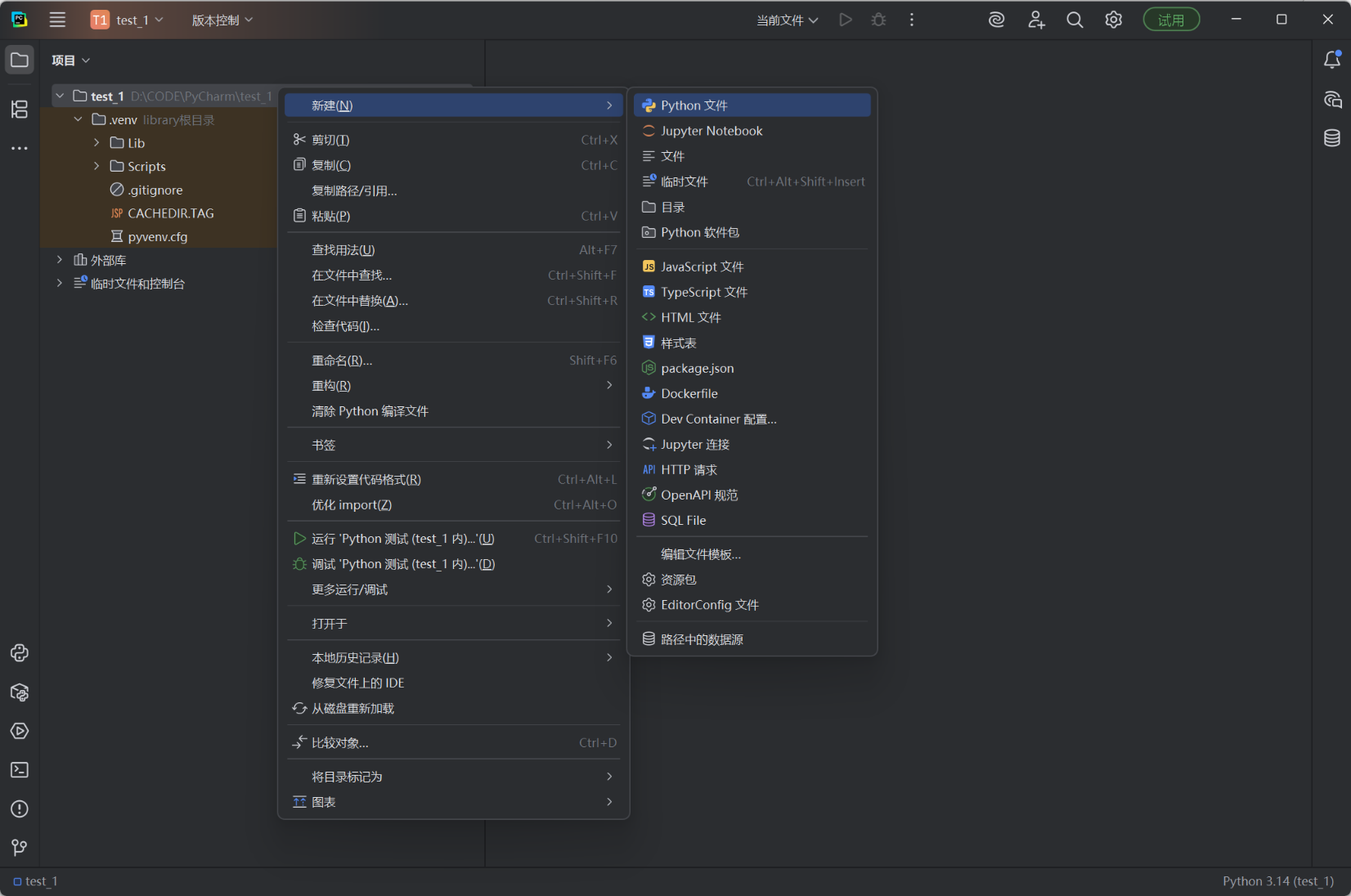Create a new 目录
1351x896 pixels.
[x=752, y=207]
